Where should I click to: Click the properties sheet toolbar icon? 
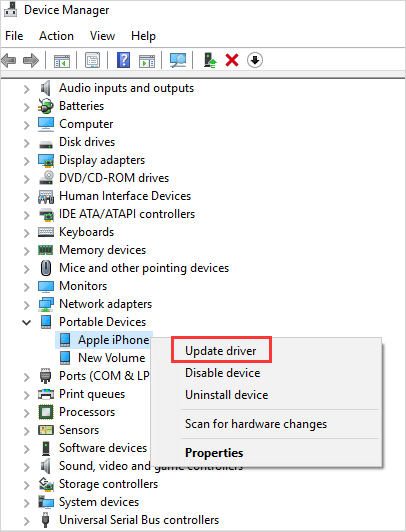coord(92,60)
